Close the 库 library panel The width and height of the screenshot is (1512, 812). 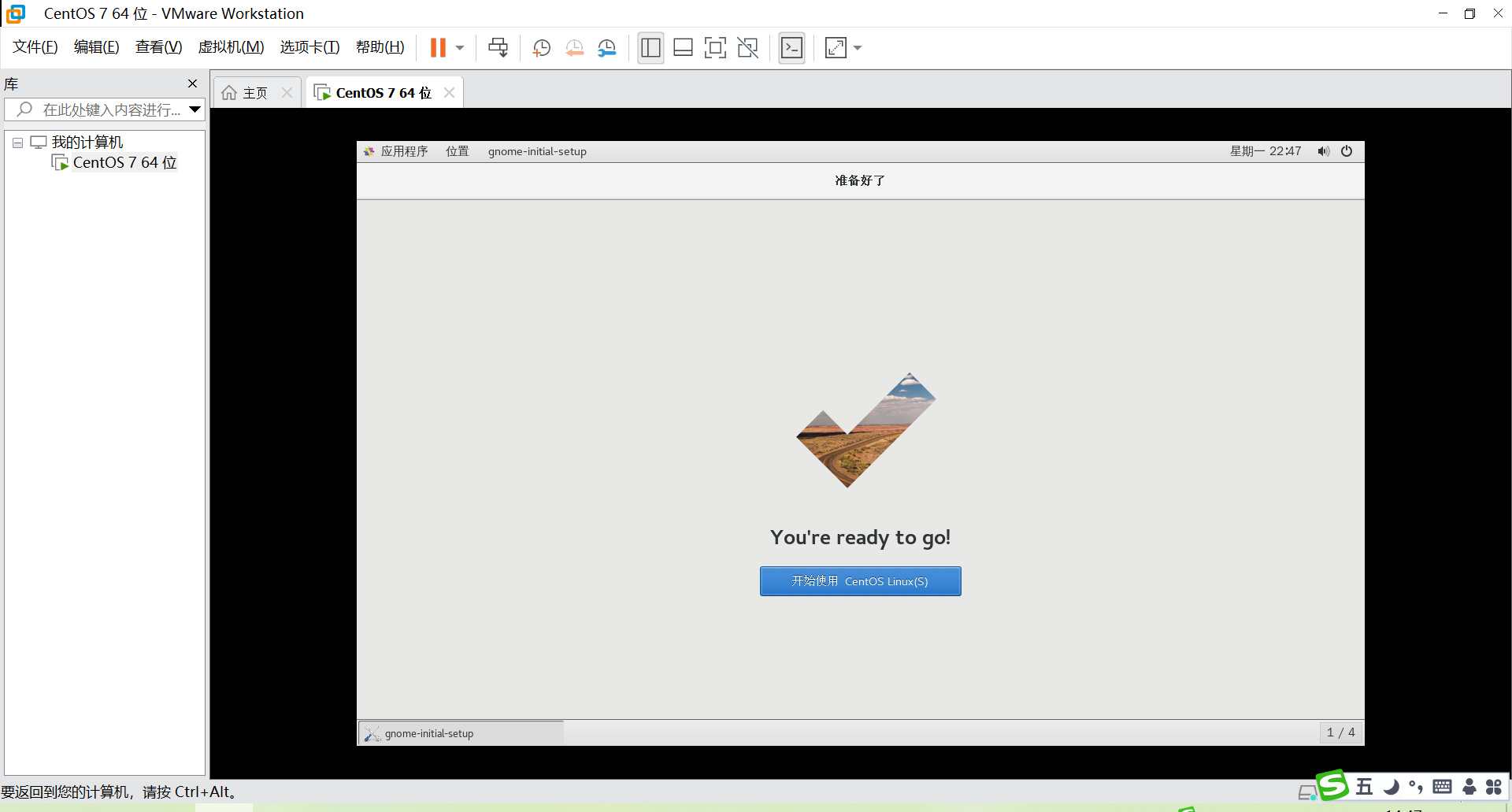coord(192,83)
